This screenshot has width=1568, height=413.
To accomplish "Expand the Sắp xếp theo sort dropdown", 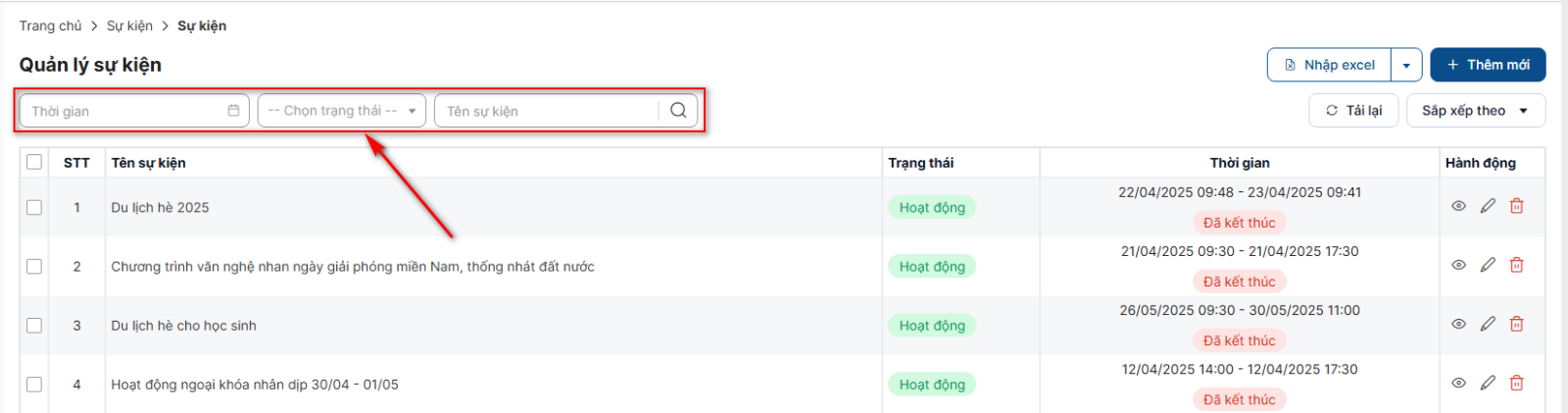I will click(1476, 111).
